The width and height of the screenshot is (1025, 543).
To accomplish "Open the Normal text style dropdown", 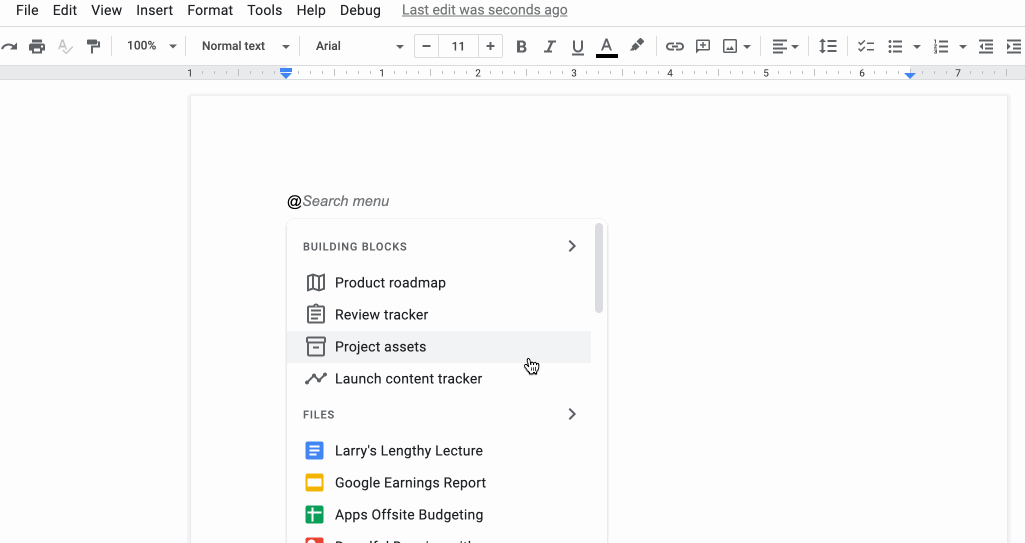I will point(245,46).
